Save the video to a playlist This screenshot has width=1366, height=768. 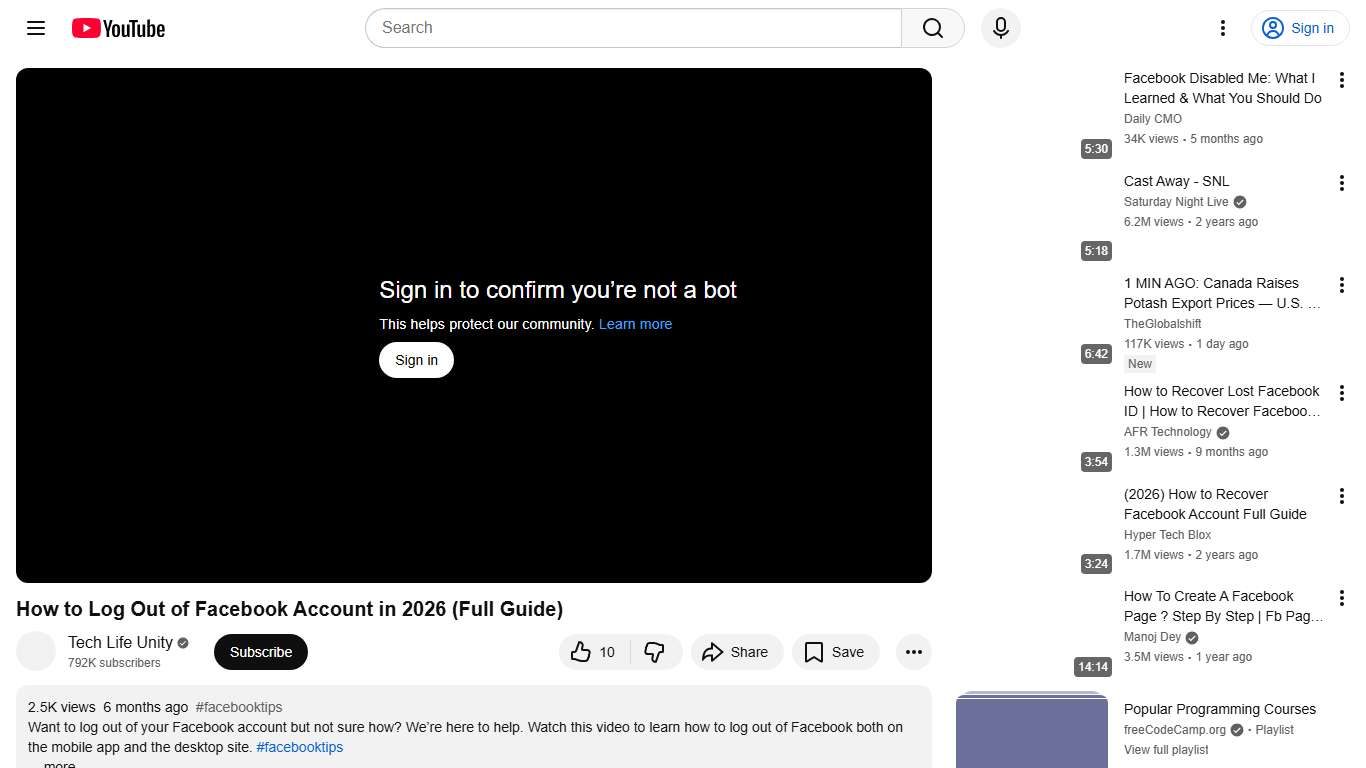[x=835, y=651]
